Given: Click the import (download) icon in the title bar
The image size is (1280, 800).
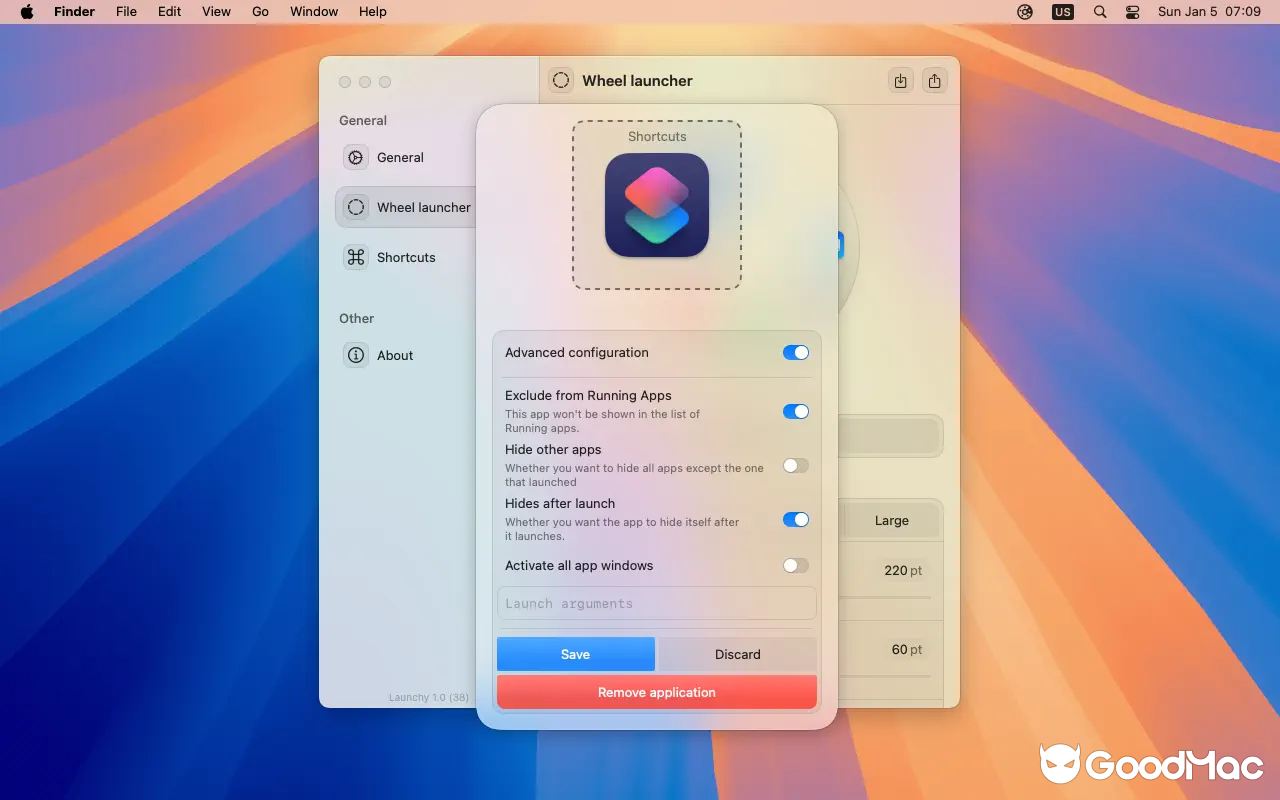Looking at the screenshot, I should coord(901,81).
